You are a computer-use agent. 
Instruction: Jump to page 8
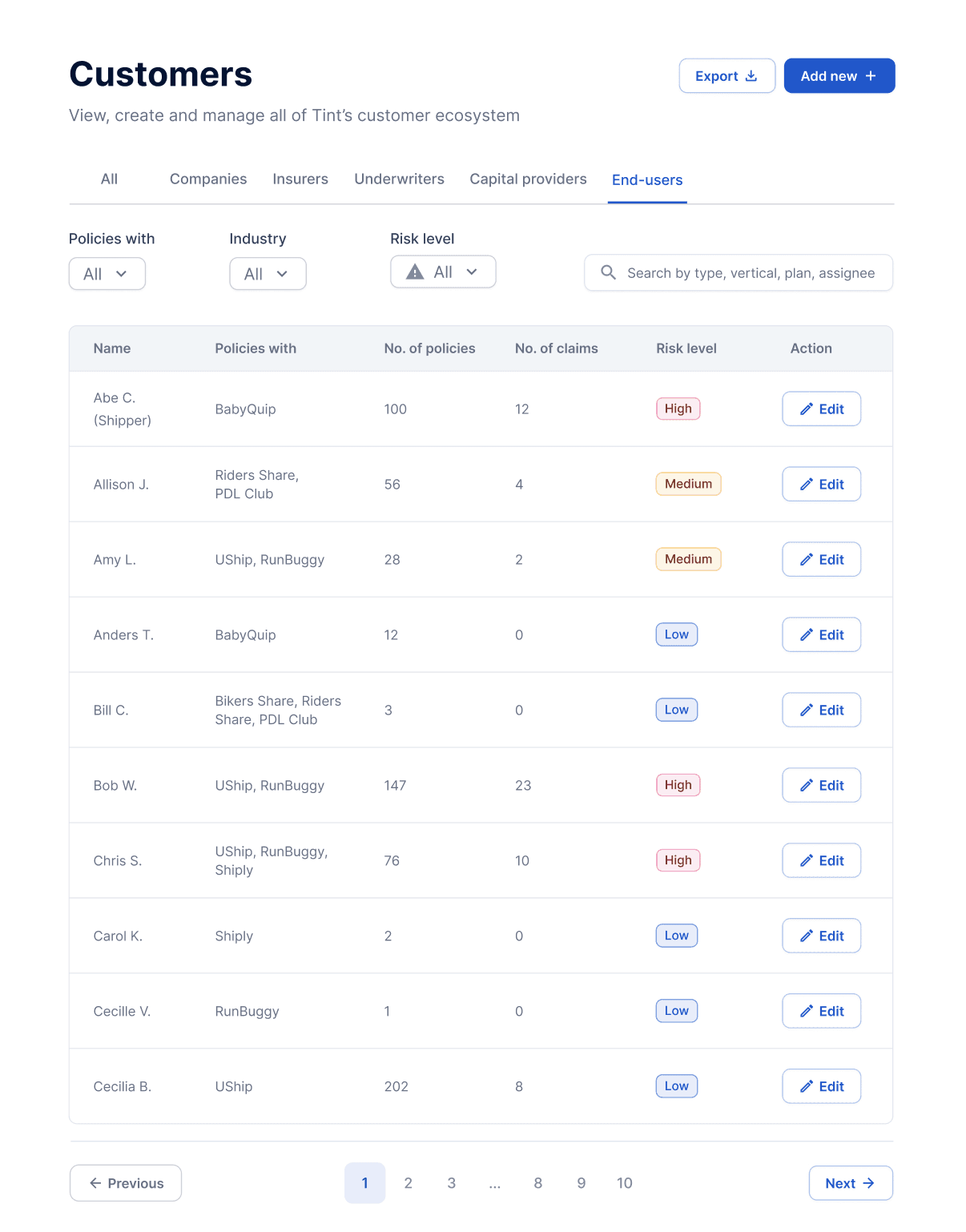(538, 1183)
